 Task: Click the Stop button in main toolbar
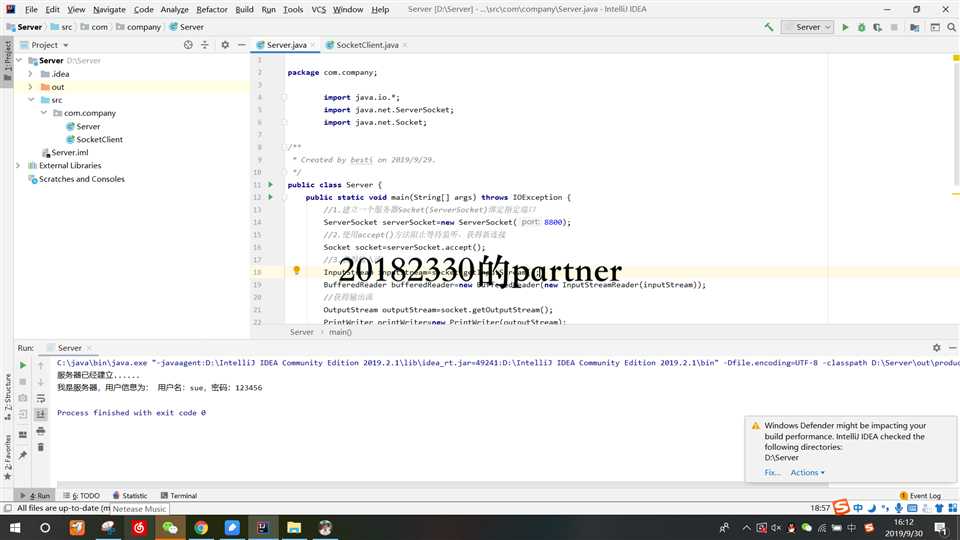894,27
